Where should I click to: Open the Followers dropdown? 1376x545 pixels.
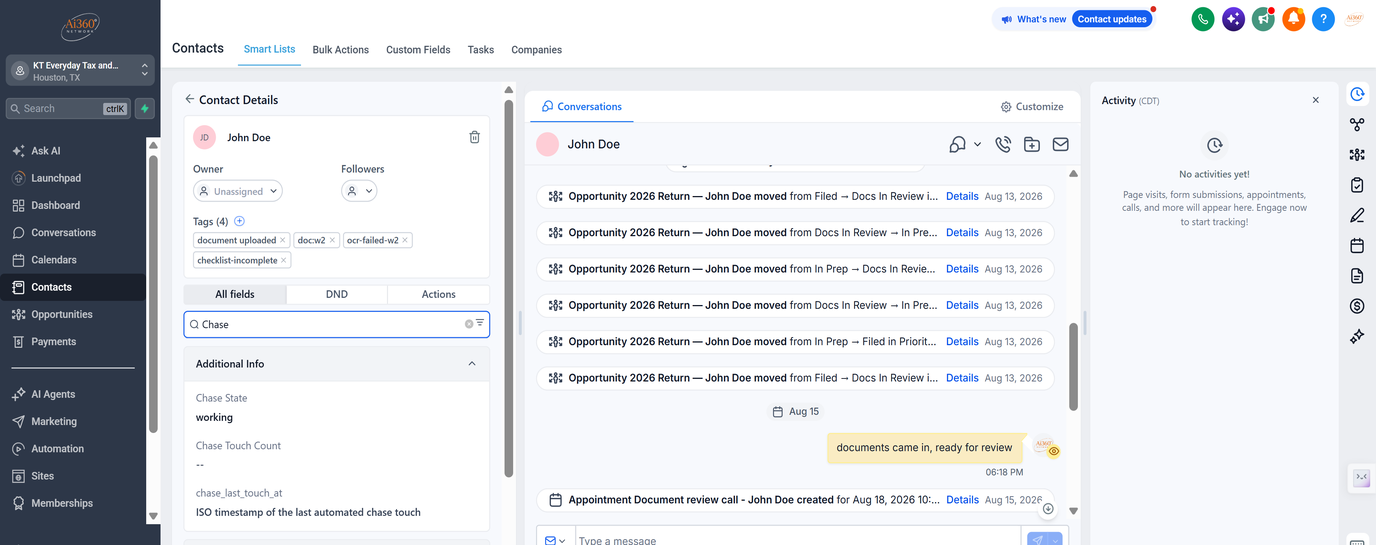359,191
